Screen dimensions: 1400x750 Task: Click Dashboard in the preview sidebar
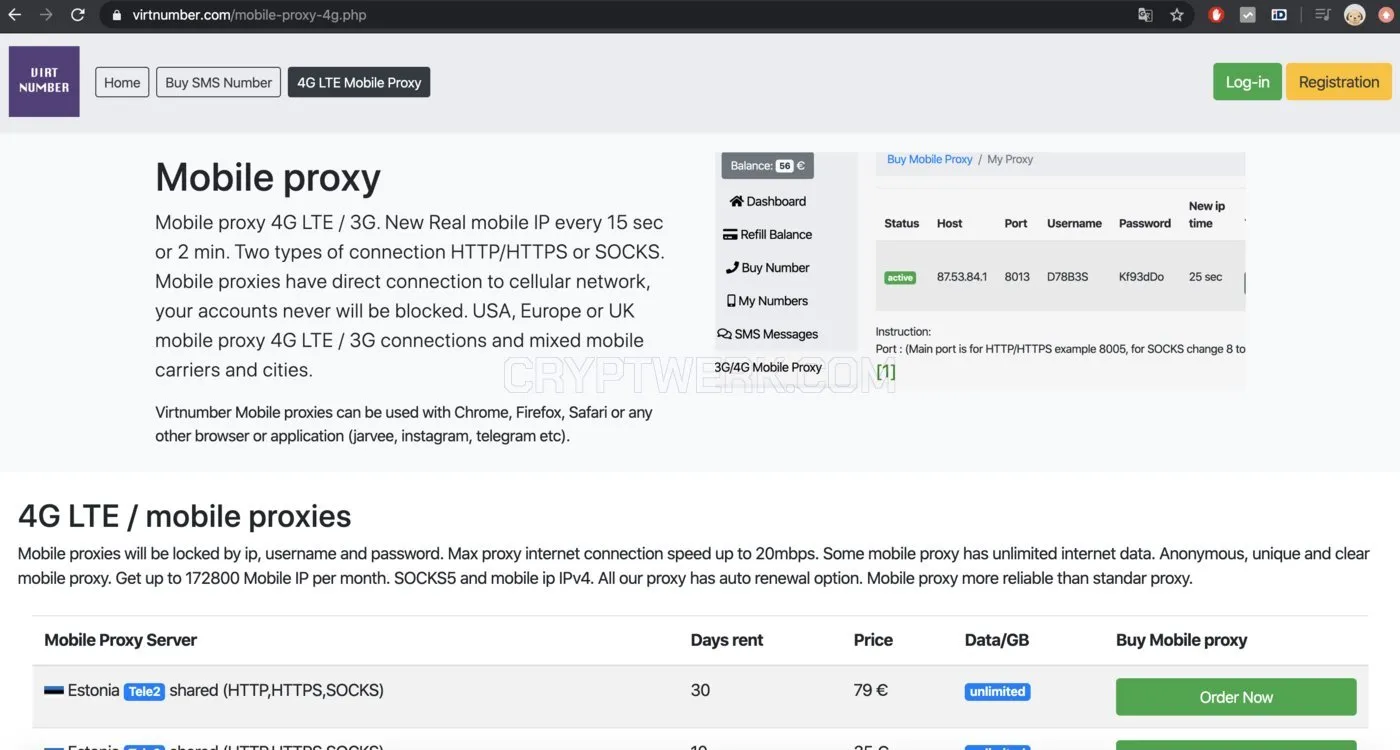click(768, 201)
